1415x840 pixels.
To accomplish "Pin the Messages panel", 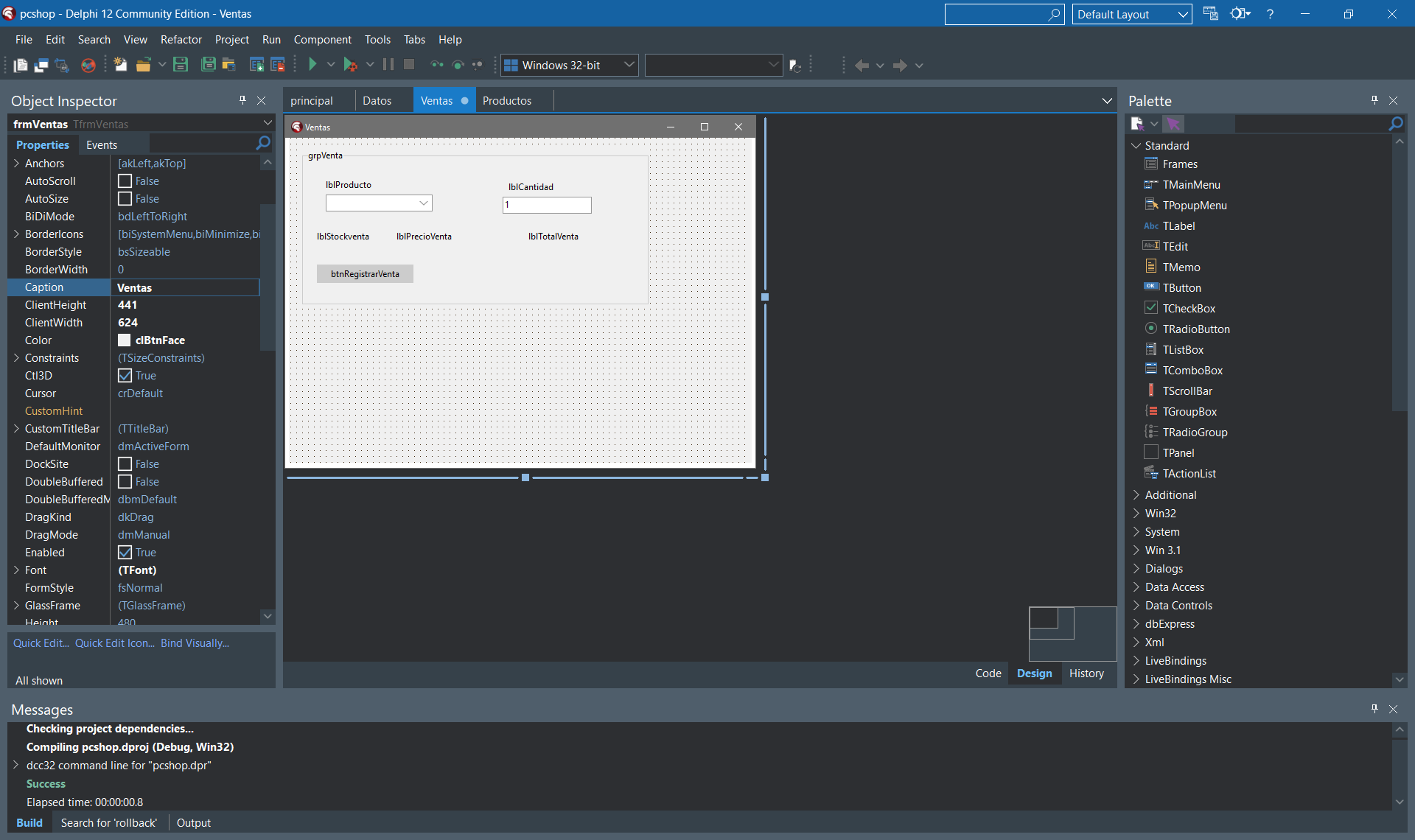I will pyautogui.click(x=1374, y=709).
